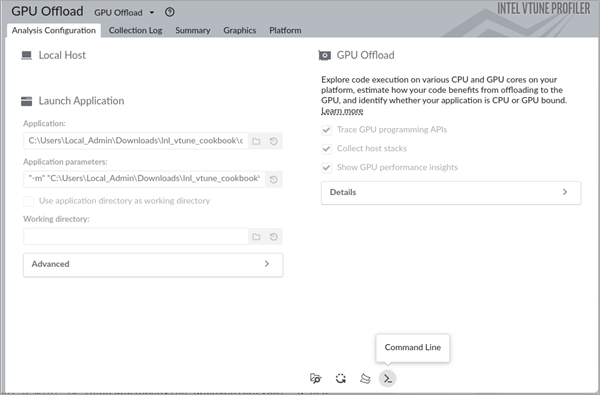This screenshot has width=600, height=395.
Task: Browse for Working directory folder icon
Action: [x=256, y=237]
